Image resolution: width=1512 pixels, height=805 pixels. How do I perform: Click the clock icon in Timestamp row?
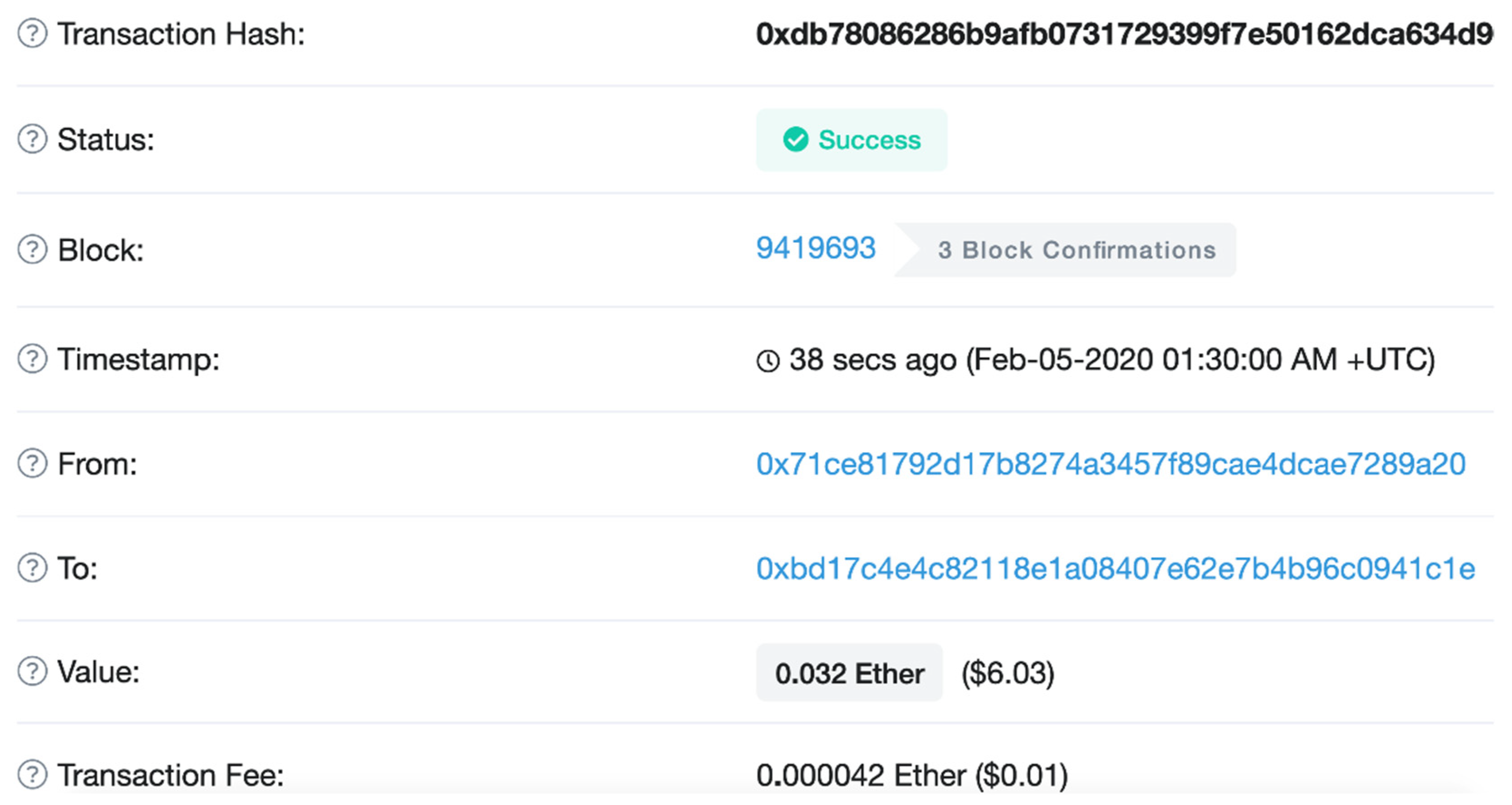[768, 361]
